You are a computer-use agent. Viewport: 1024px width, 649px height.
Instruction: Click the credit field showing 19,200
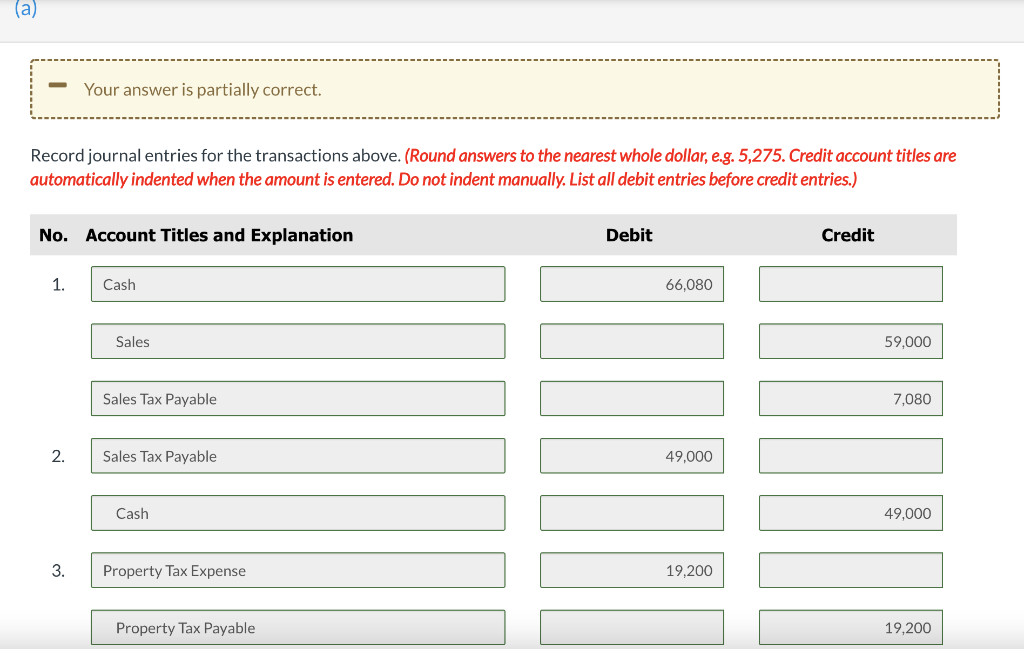point(850,627)
